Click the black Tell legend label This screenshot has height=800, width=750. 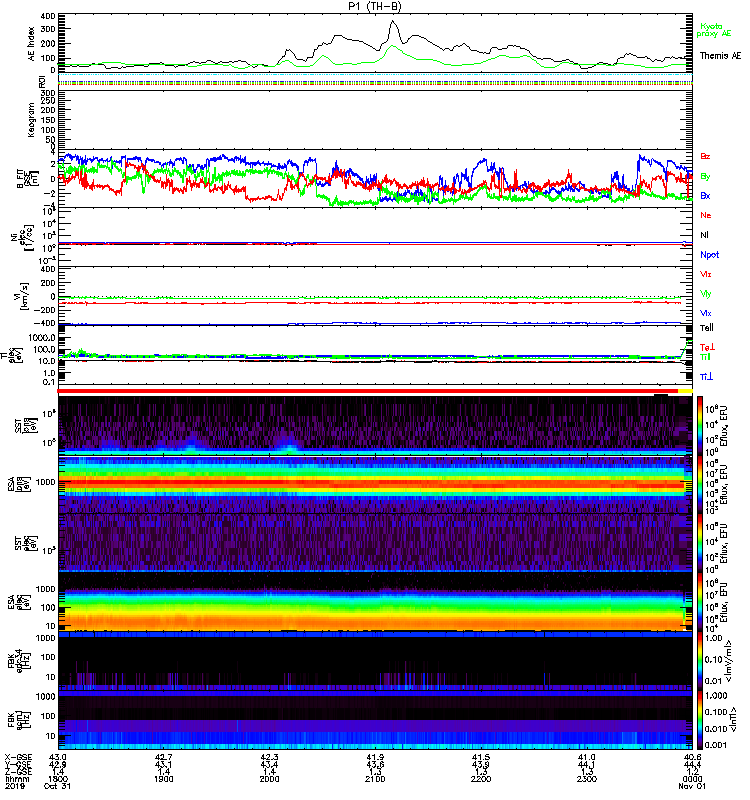707,328
